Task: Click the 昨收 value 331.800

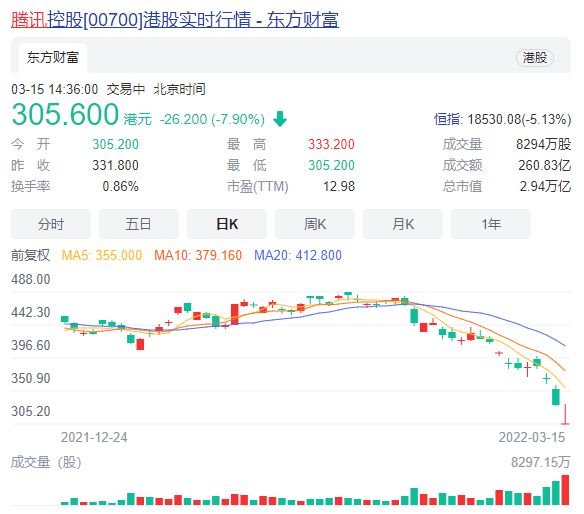Action: click(x=115, y=165)
